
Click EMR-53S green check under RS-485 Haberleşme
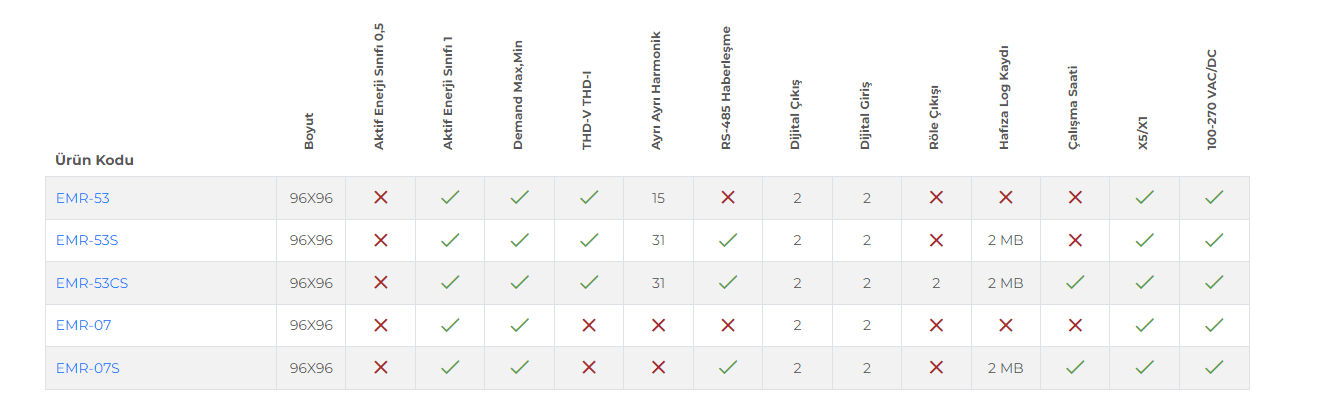coord(728,240)
